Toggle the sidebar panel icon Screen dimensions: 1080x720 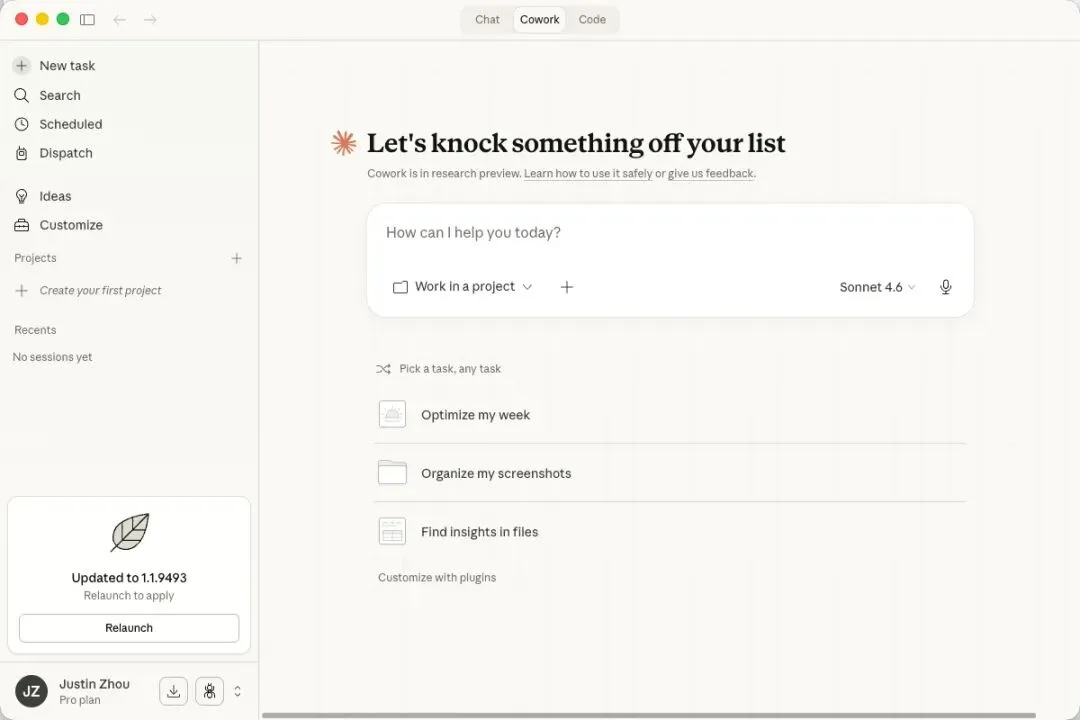coord(87,19)
